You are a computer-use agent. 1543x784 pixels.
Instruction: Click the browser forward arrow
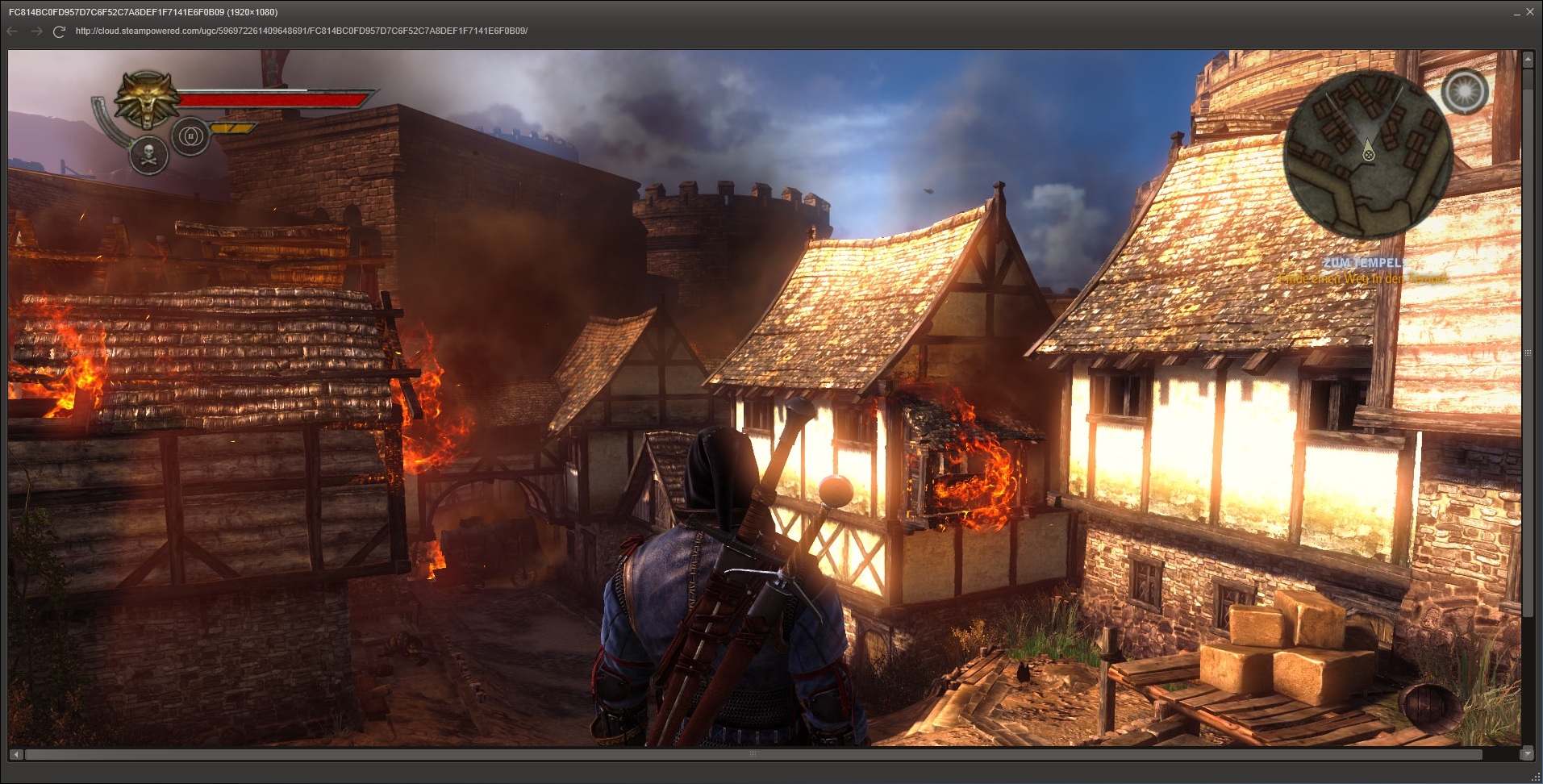pos(36,31)
